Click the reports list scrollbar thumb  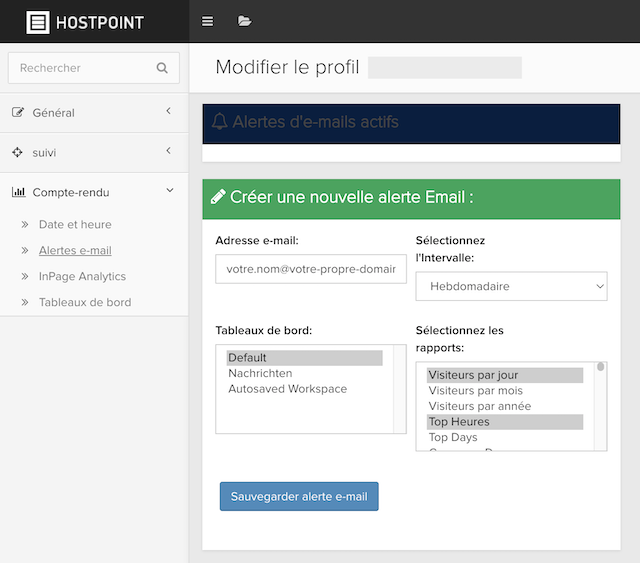pos(600,366)
